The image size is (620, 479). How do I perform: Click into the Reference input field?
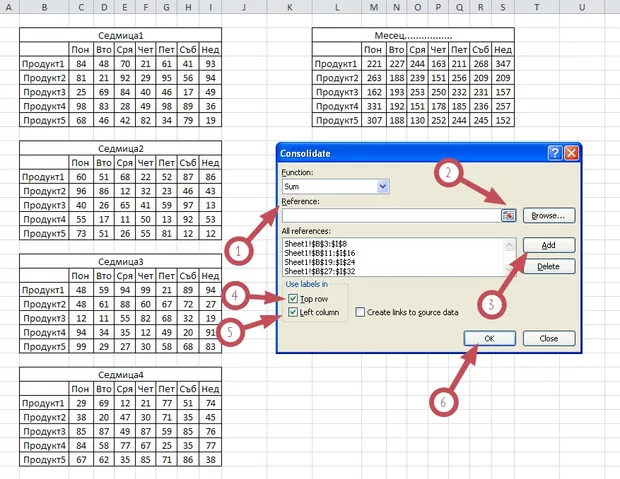pos(390,215)
